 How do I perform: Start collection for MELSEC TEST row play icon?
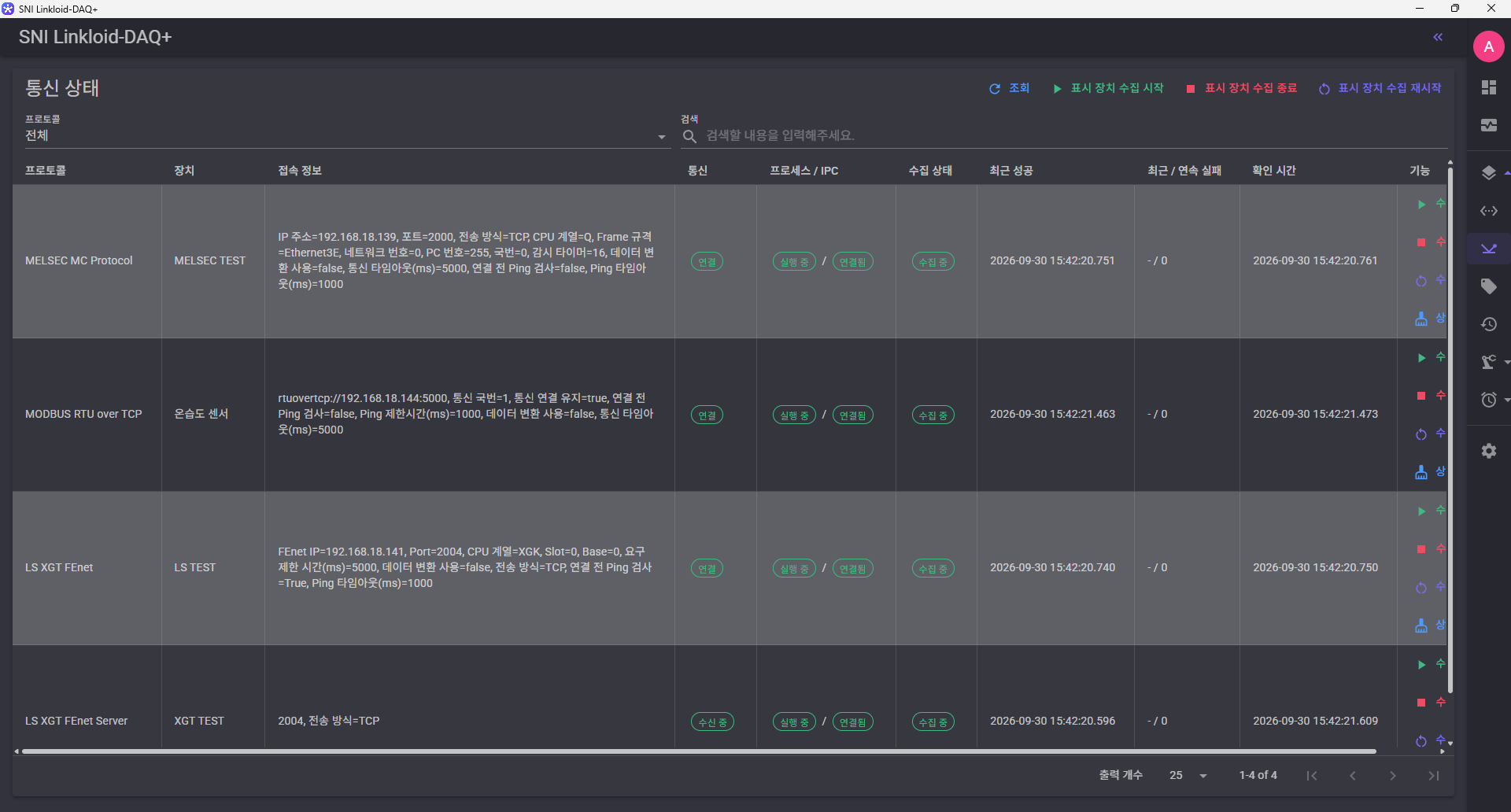tap(1421, 205)
